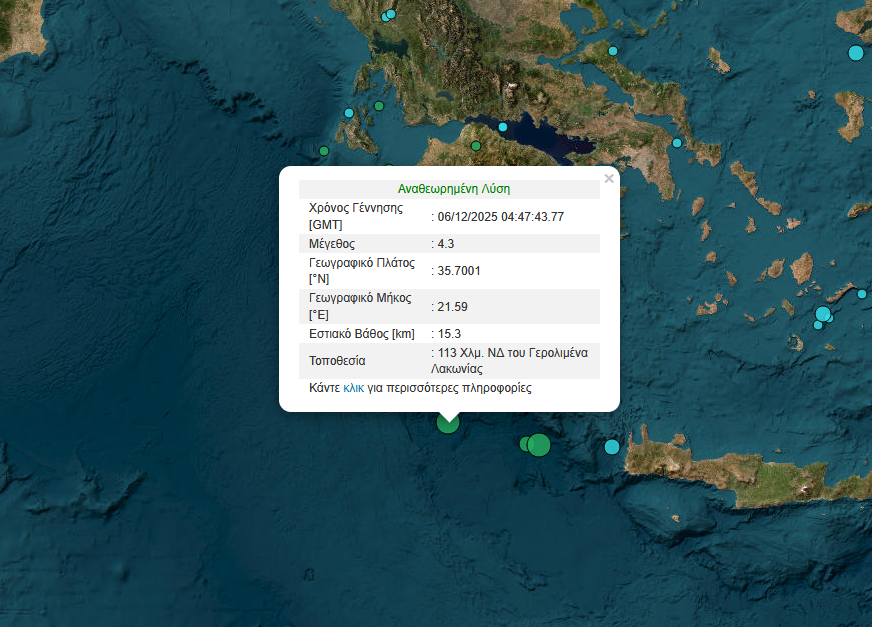Click the green marker east of Kefalonia
The image size is (872, 627).
[x=379, y=106]
